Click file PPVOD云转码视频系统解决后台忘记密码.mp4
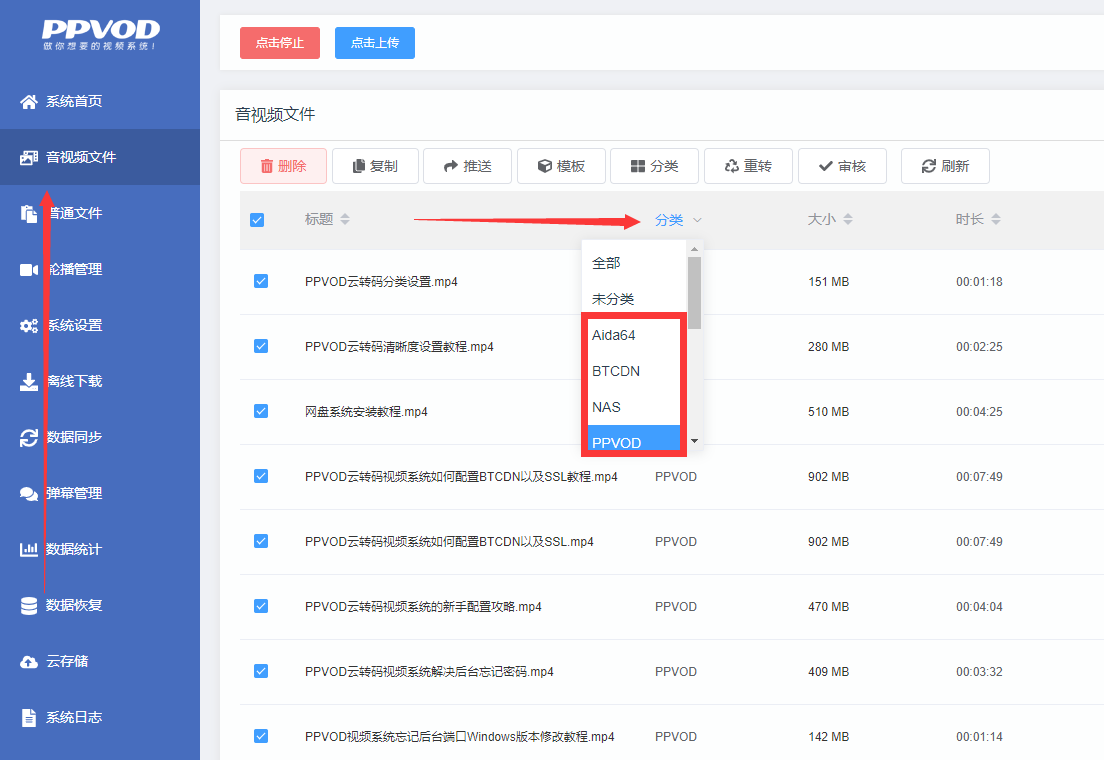1104x760 pixels. (429, 671)
